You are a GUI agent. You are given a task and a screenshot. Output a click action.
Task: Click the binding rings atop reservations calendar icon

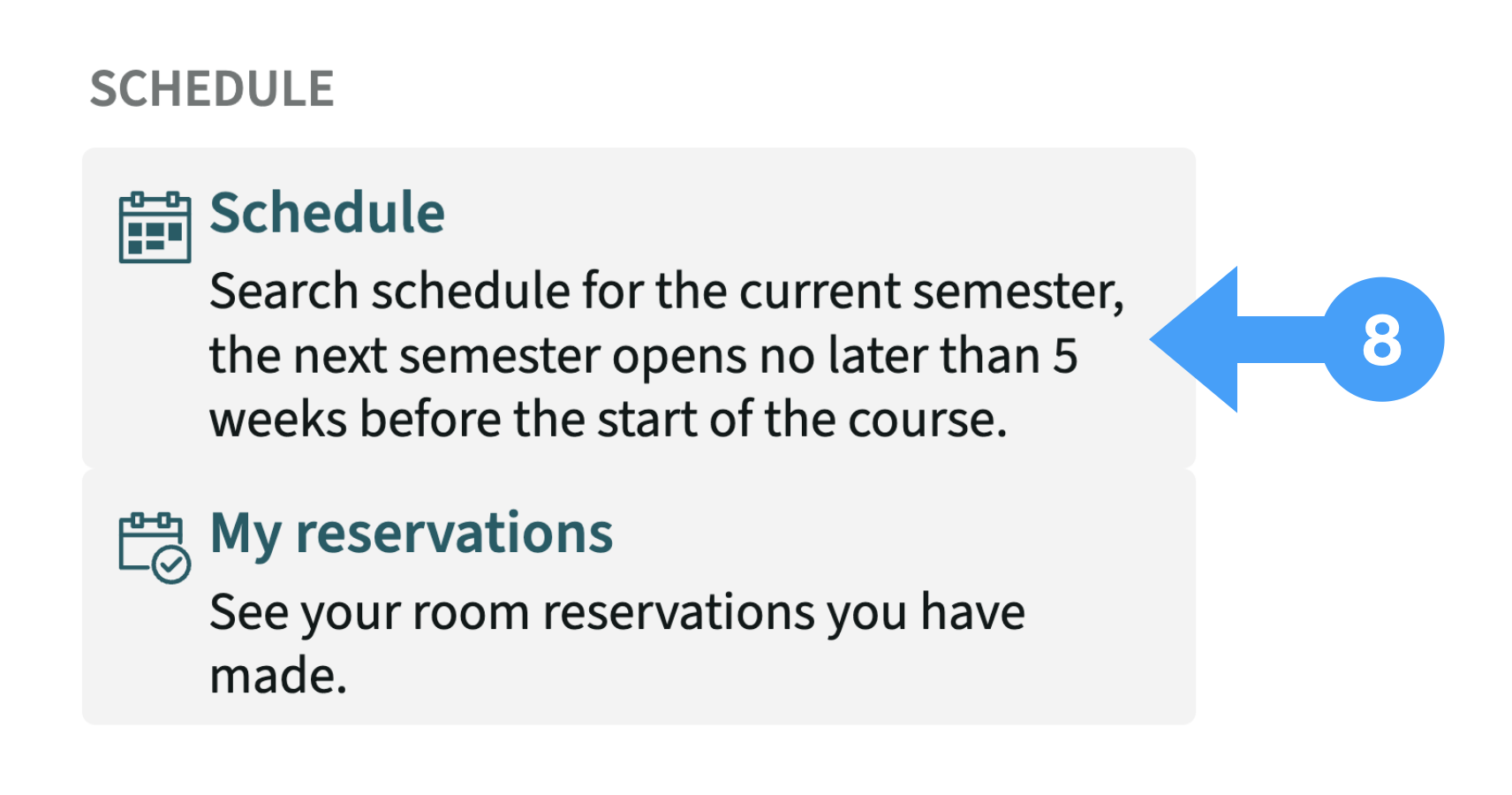click(151, 520)
